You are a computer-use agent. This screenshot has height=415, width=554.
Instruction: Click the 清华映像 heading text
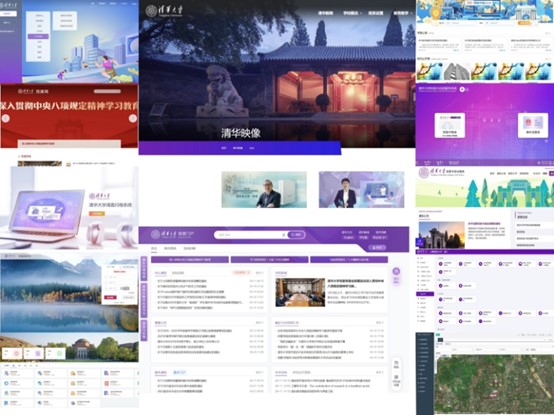[x=241, y=133]
